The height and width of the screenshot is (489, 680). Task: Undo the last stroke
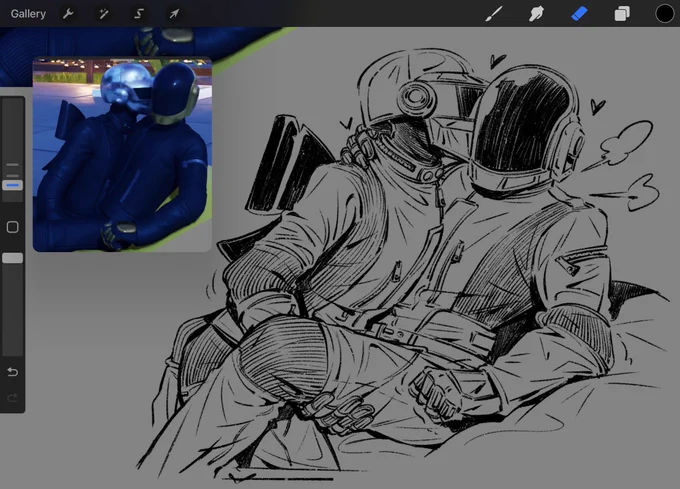click(13, 372)
